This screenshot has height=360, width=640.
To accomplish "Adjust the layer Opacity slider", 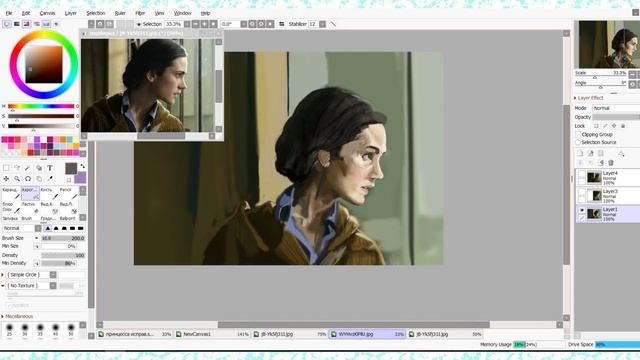I will tap(616, 117).
